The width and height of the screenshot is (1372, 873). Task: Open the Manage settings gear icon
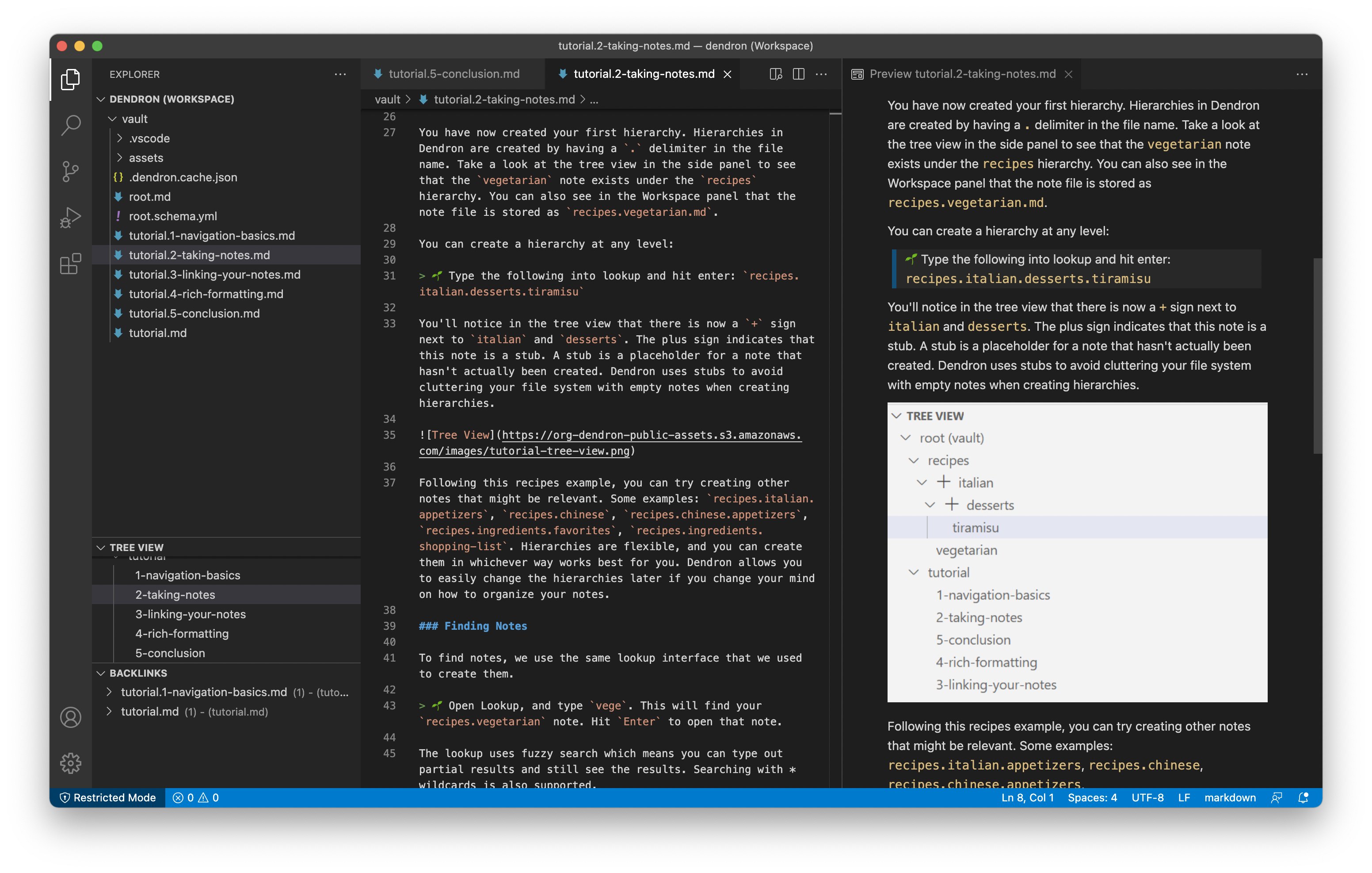click(x=70, y=763)
